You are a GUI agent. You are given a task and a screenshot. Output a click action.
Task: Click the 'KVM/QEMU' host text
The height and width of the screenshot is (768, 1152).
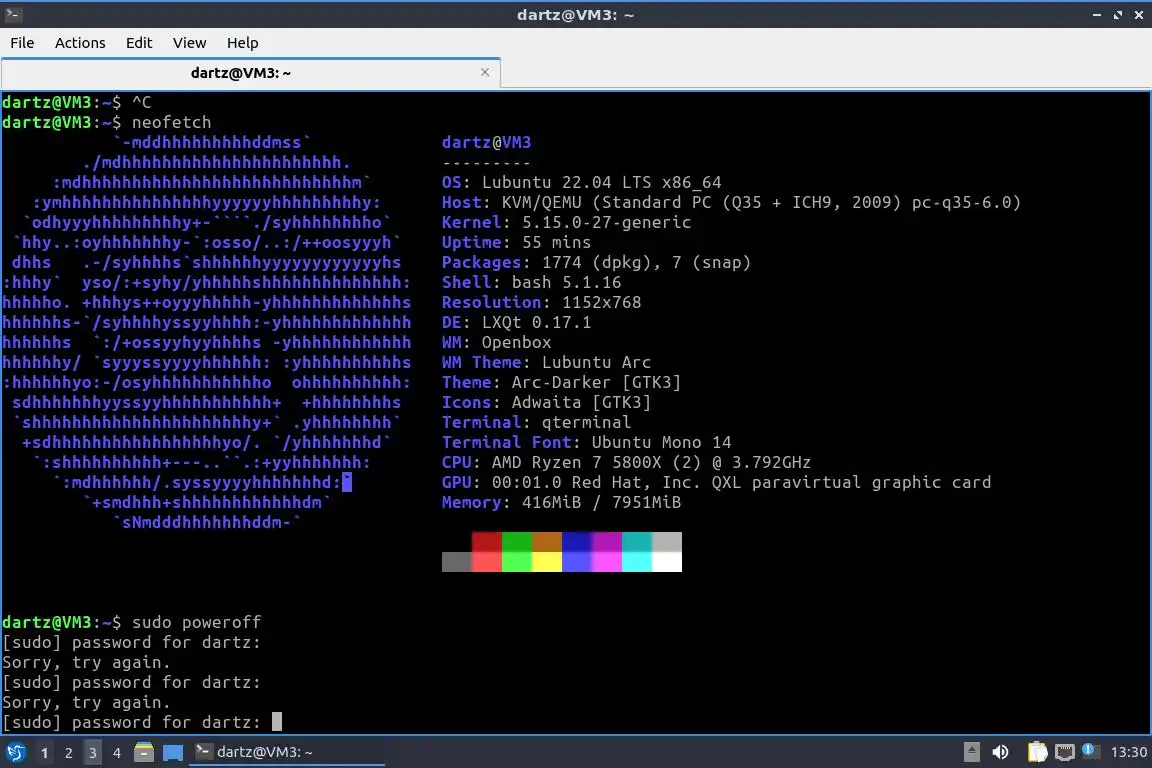click(541, 203)
